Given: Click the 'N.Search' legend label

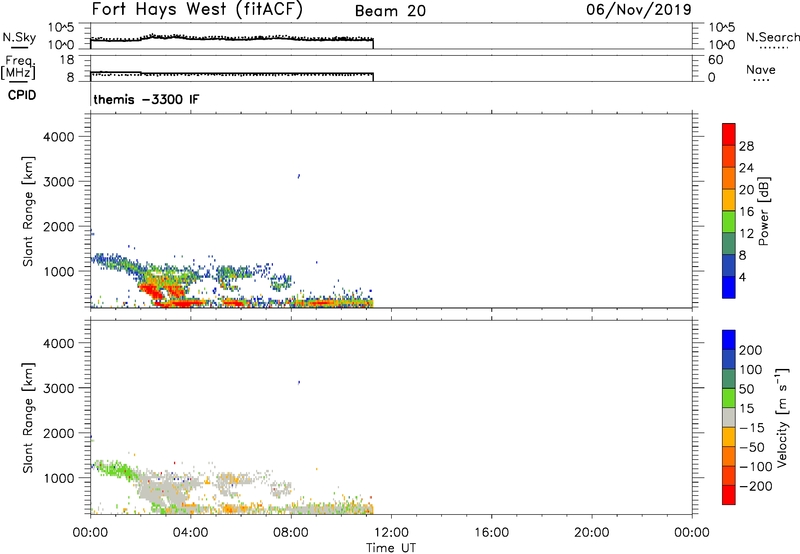Looking at the screenshot, I should [x=772, y=37].
